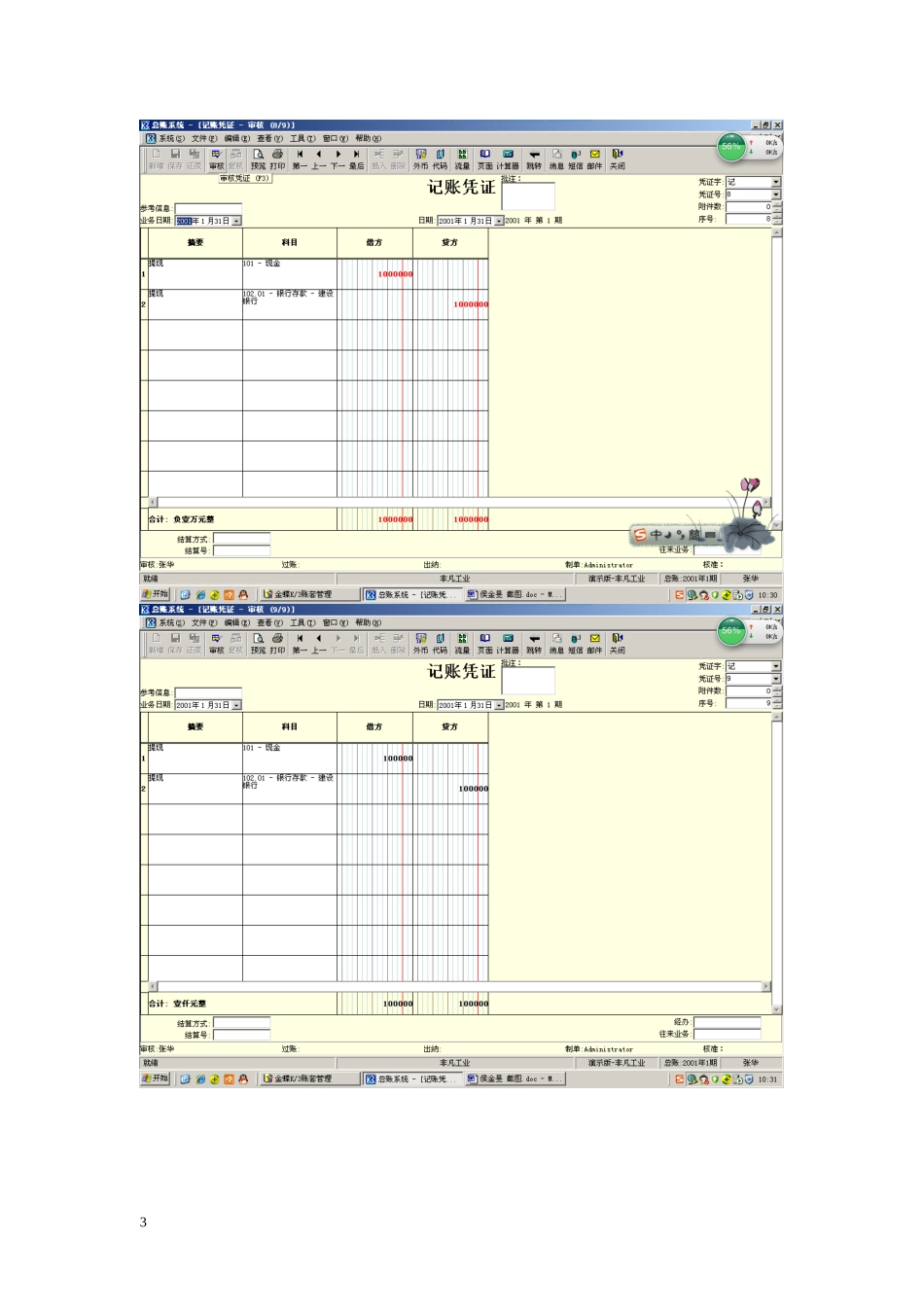Viewport: 924px width, 1307px height.
Task: Expand 凭证号 dropdown showing 9
Action: (776, 679)
